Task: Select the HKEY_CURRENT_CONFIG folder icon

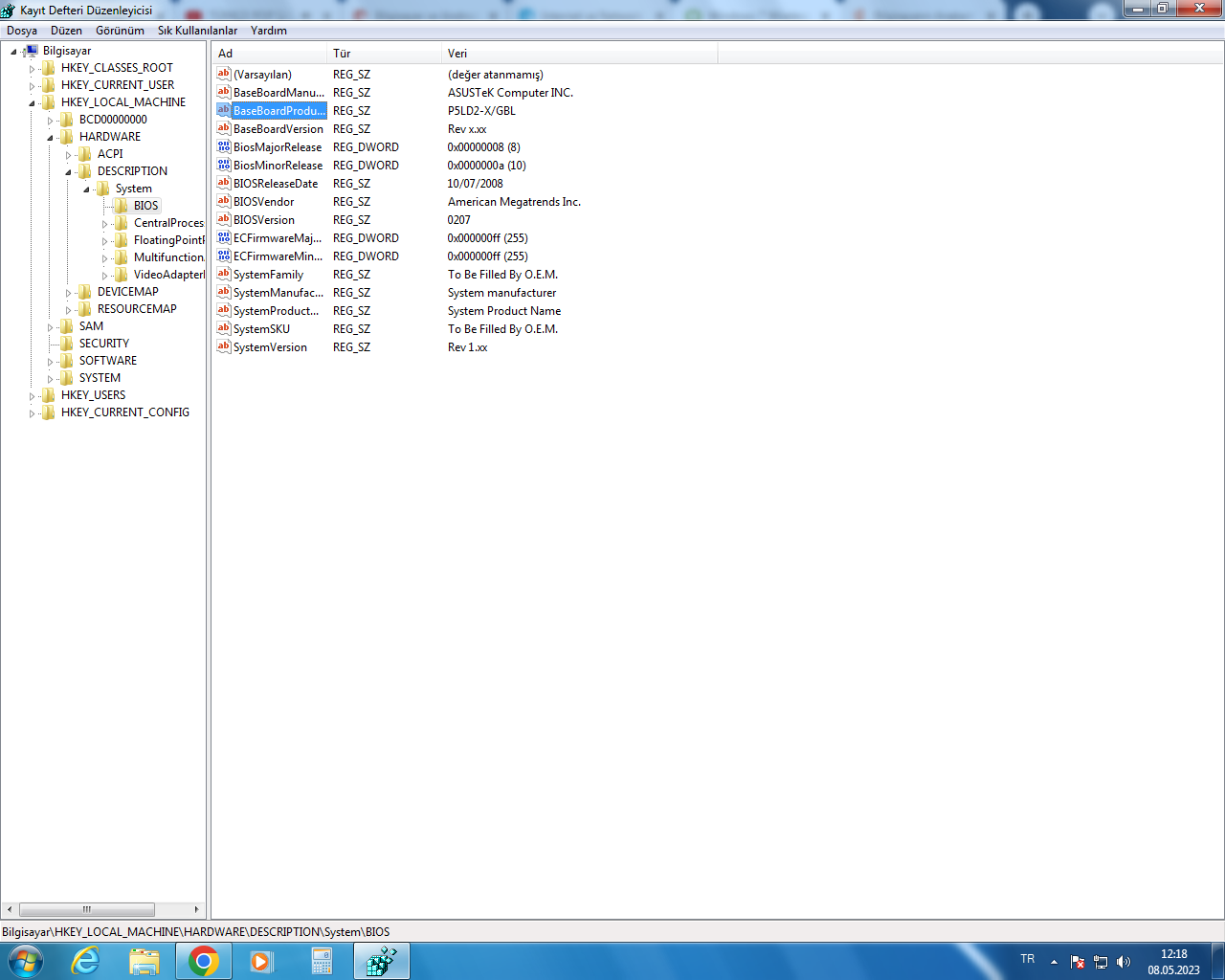Action: (49, 412)
